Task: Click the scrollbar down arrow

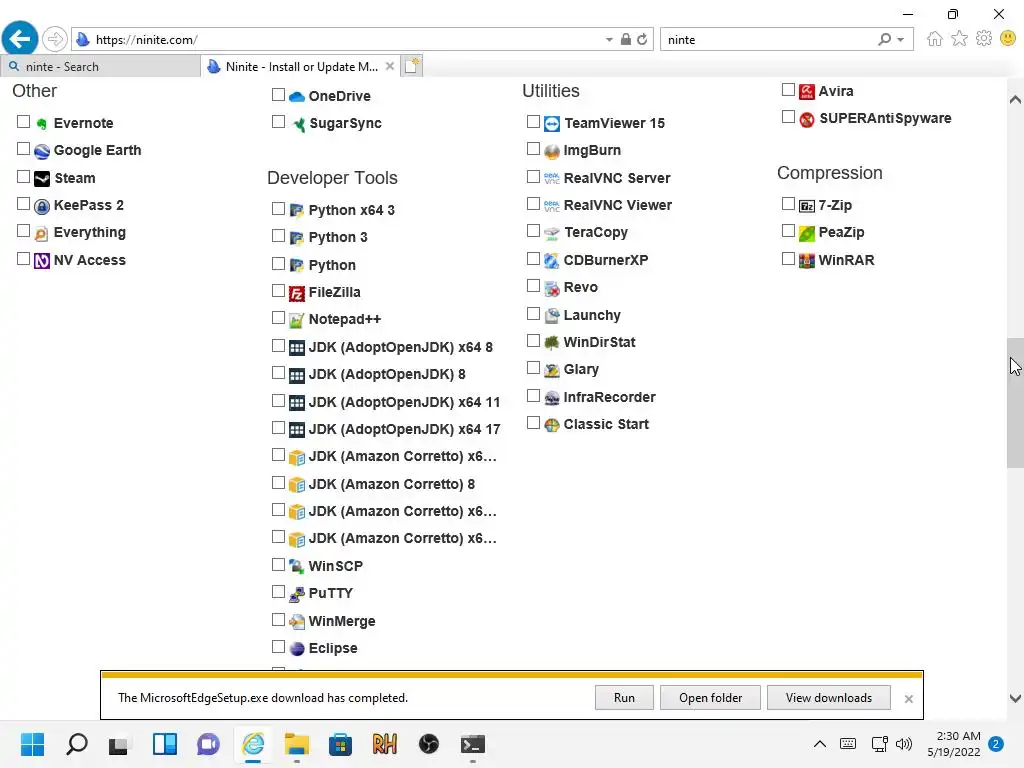Action: coord(1015,698)
